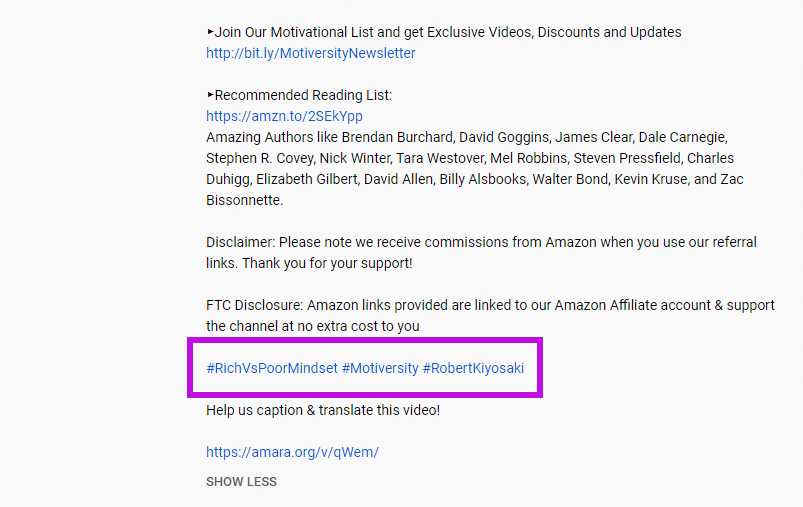Screen dimensions: 803x507
Task: Open the bit.ly MotiversityNewsletter link
Action: pyautogui.click(x=310, y=53)
